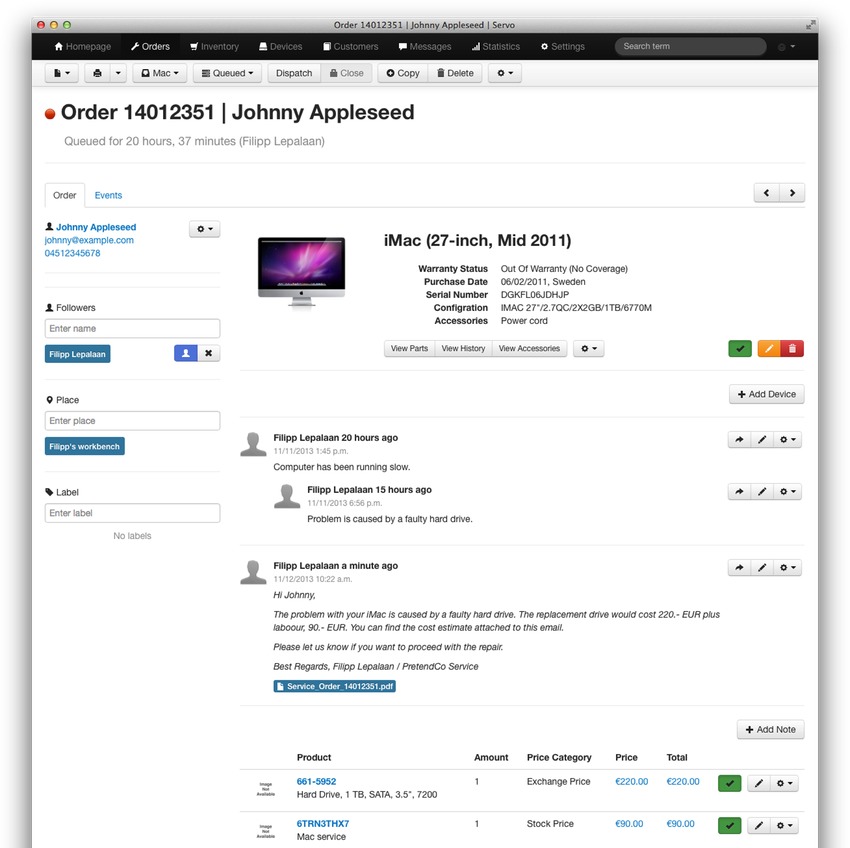
Task: Focus the Enter label field
Action: tap(132, 513)
